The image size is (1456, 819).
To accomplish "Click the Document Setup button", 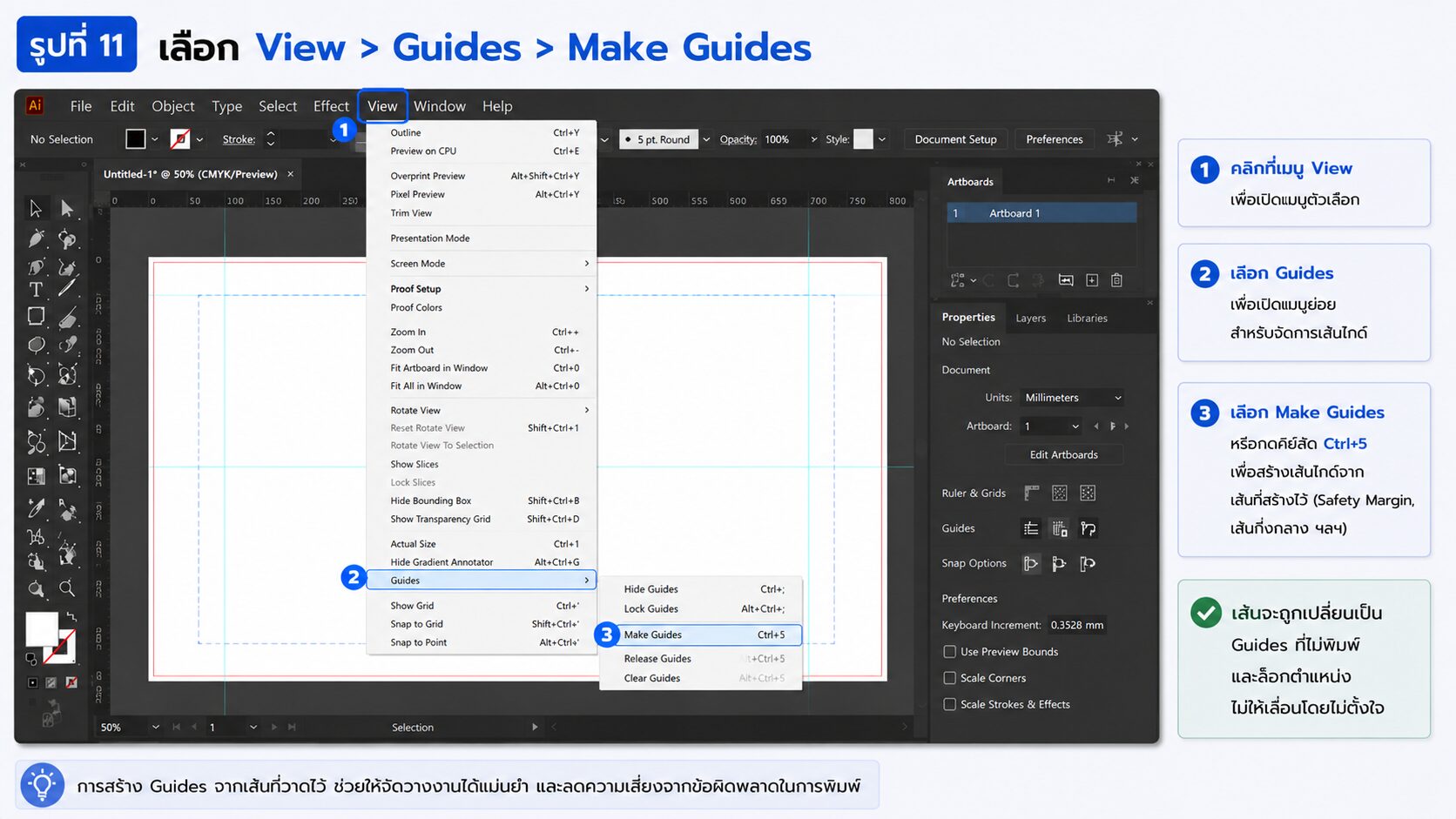I will [x=955, y=139].
